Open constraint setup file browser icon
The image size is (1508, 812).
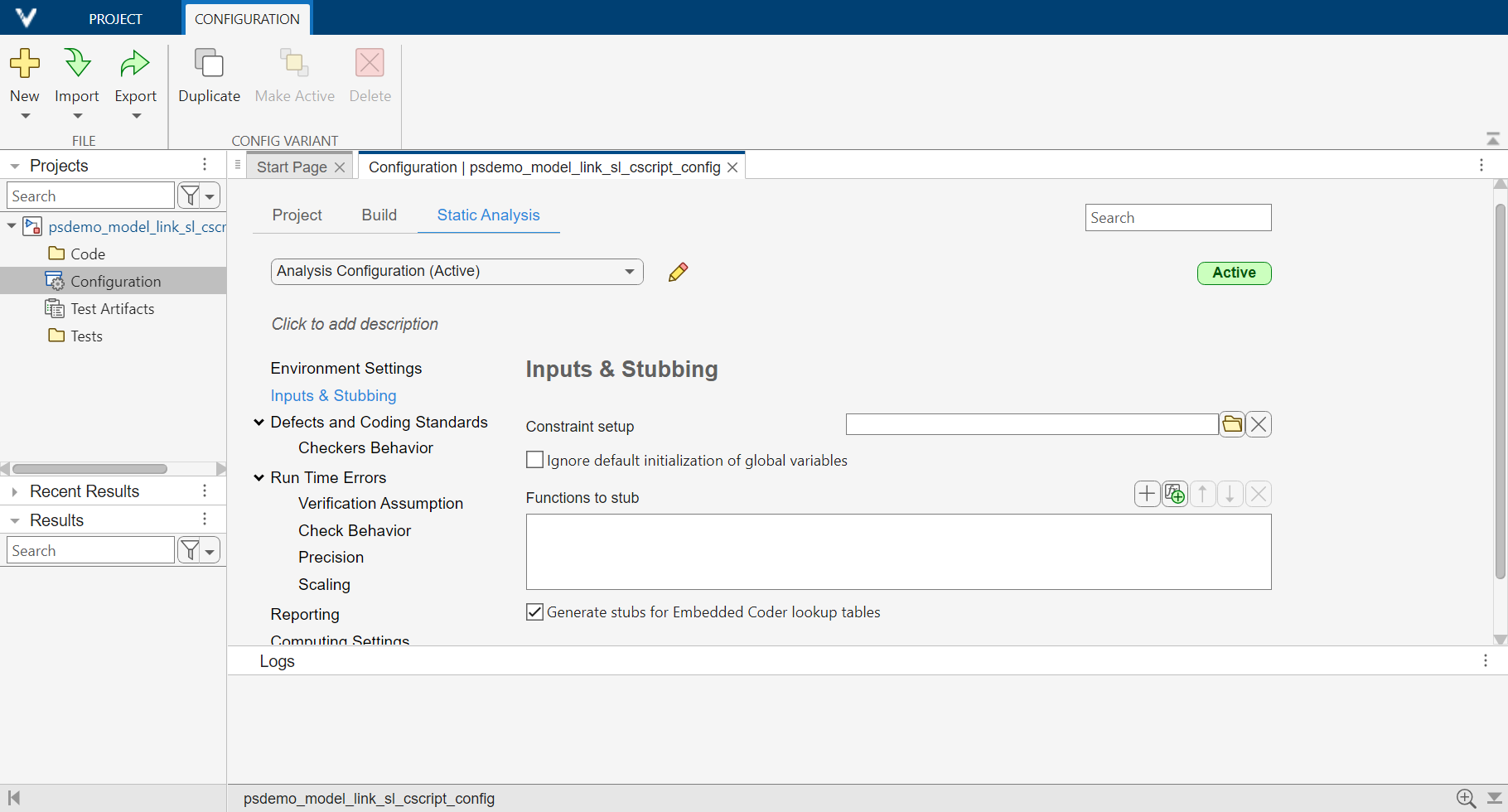coord(1231,423)
